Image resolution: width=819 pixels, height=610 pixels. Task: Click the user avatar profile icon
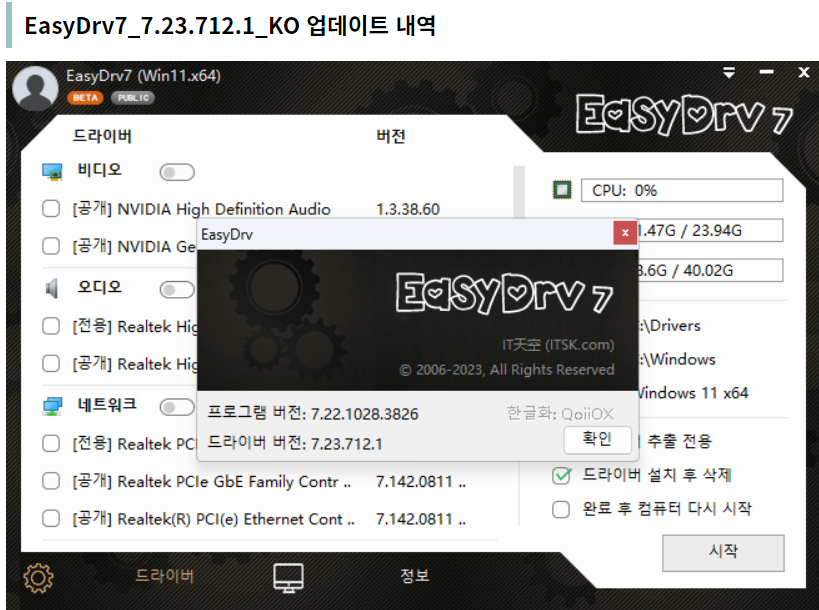click(x=35, y=88)
